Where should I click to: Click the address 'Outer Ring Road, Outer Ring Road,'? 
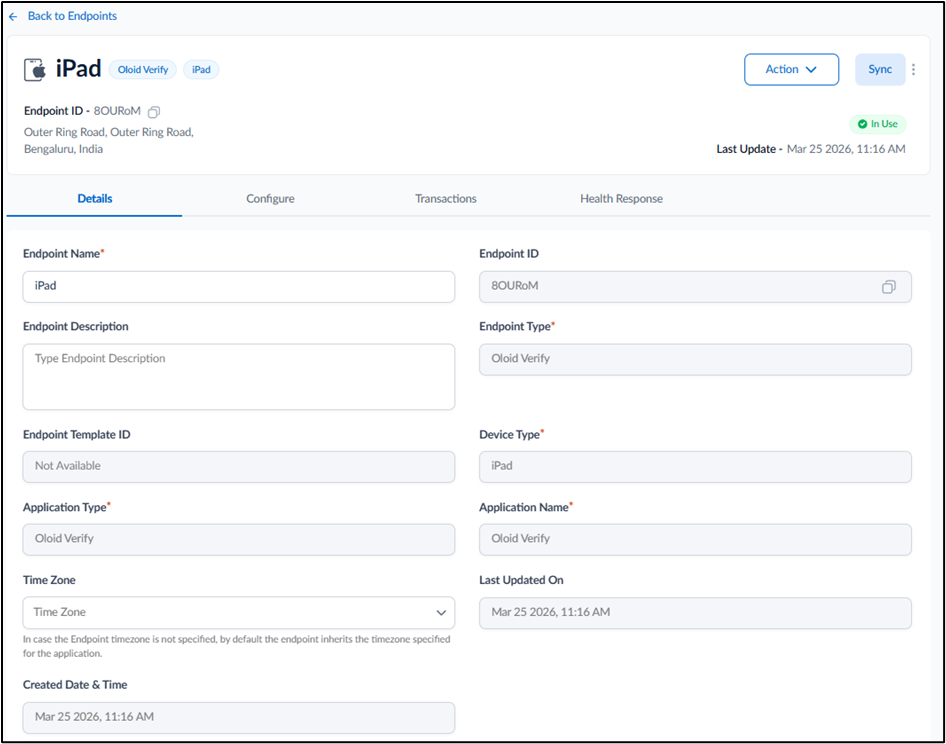109,132
